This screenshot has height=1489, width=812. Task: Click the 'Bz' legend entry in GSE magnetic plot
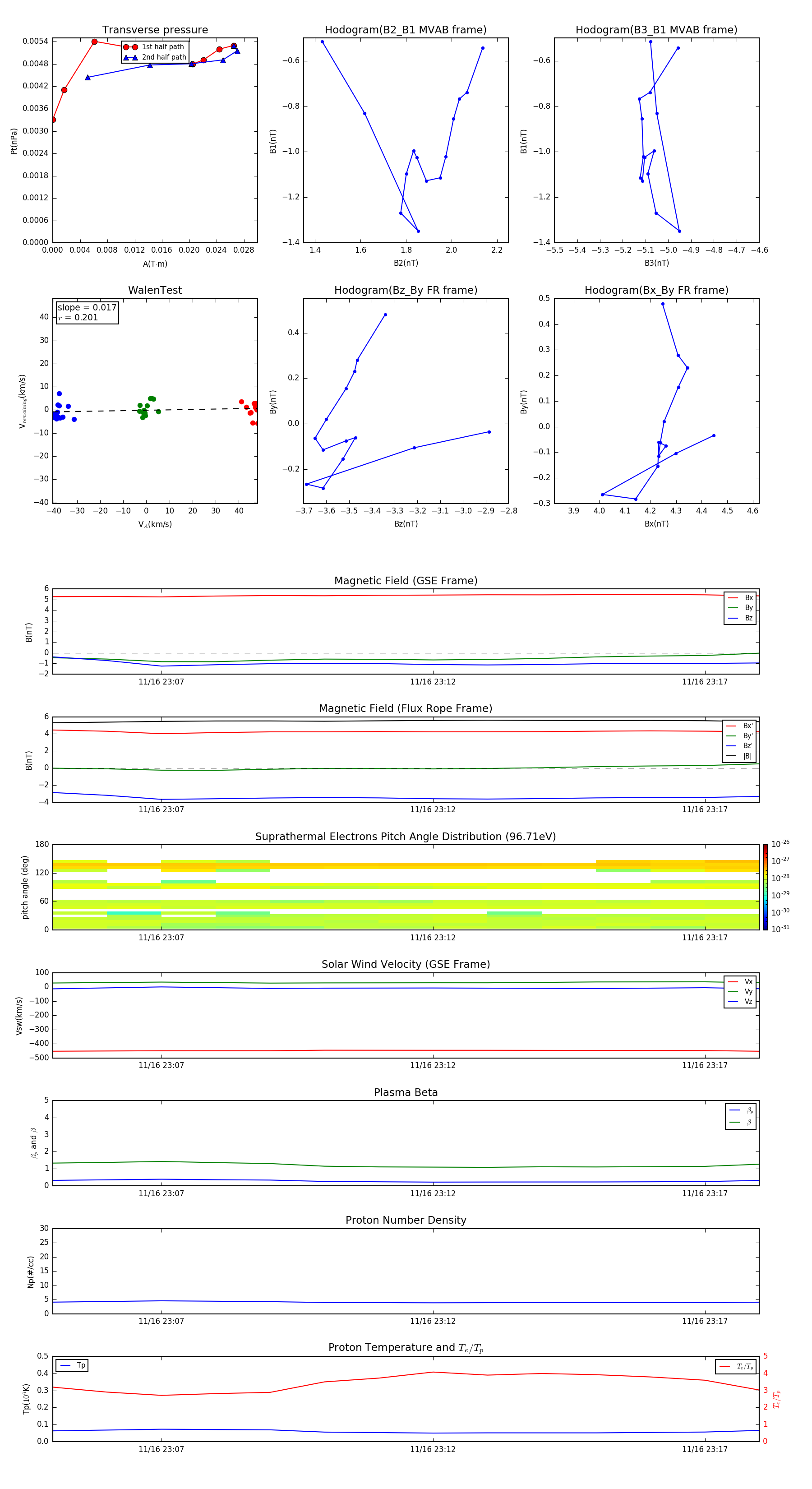pyautogui.click(x=740, y=619)
